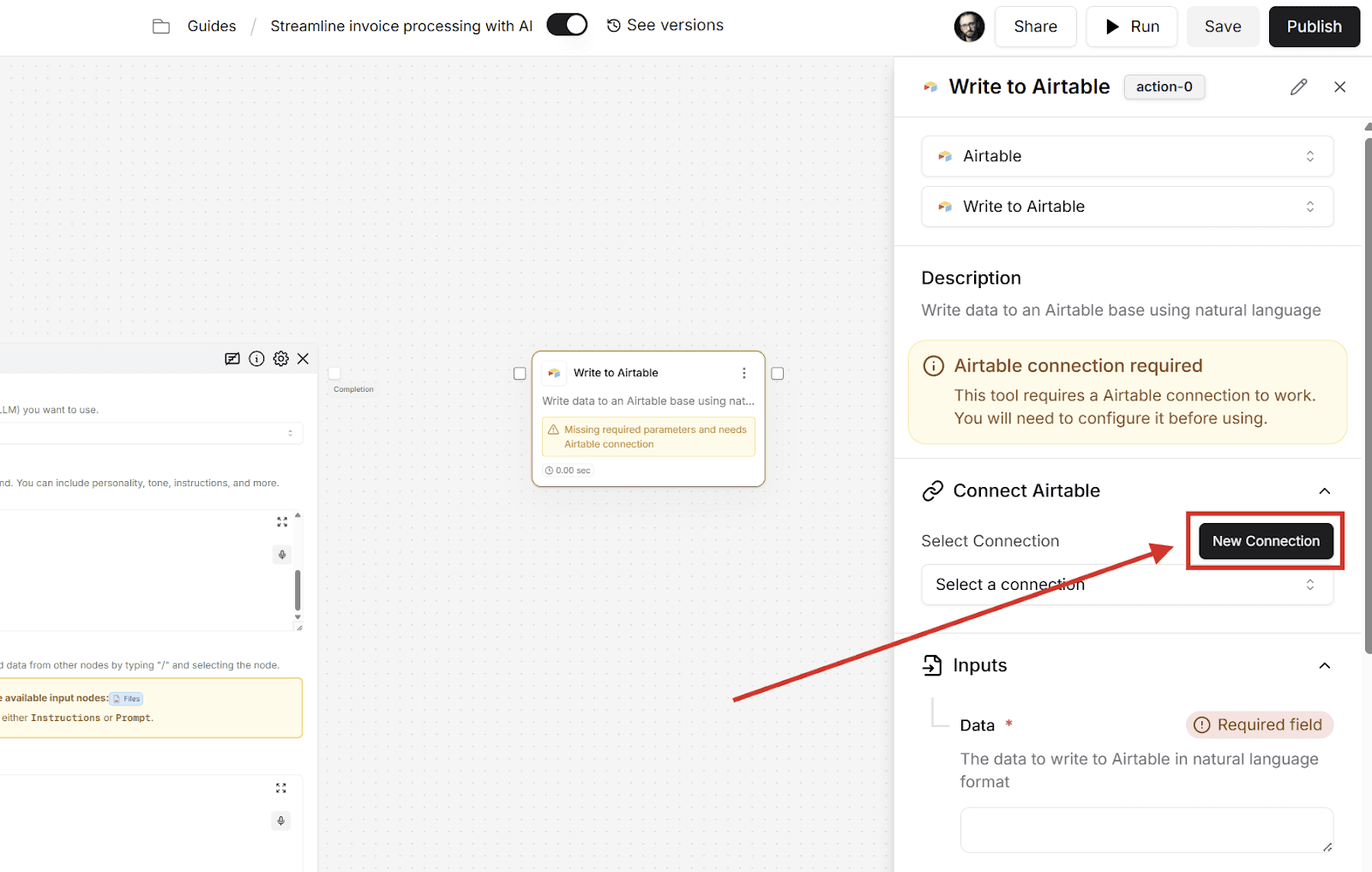Open the Airtable integration dropdown
Screen dimensions: 1372x872
tap(1128, 156)
